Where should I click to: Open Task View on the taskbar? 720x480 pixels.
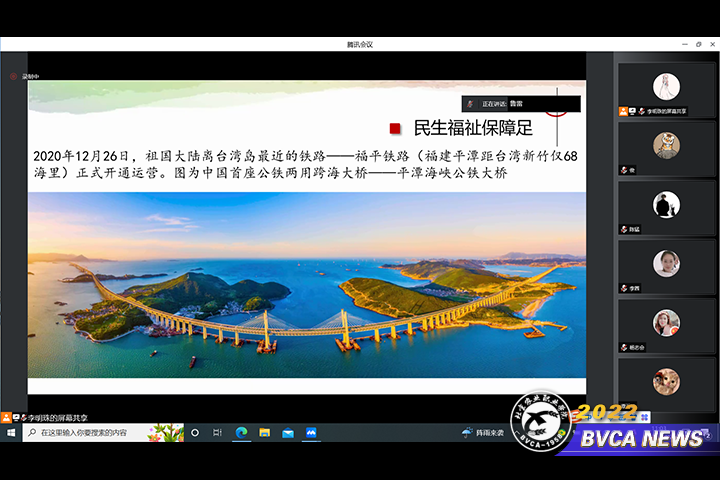(x=217, y=433)
